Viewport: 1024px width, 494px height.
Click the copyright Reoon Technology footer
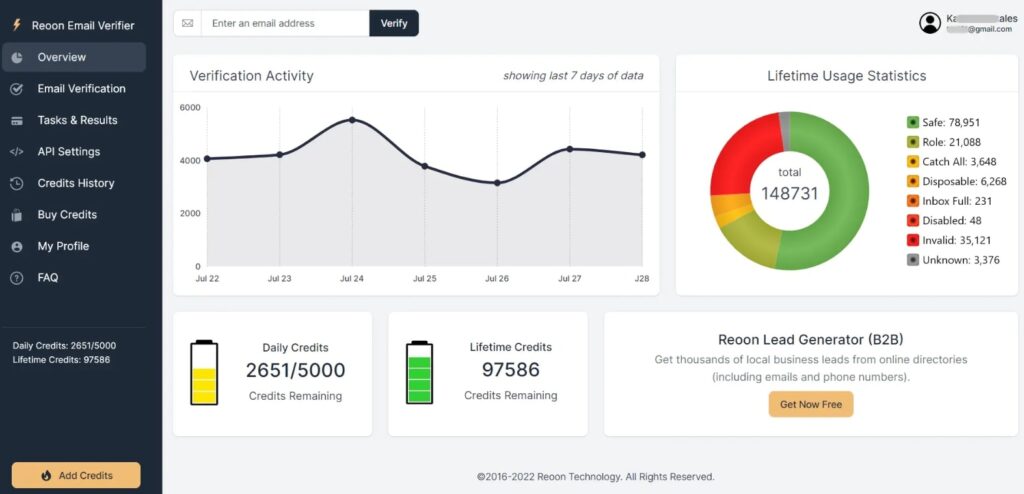(596, 477)
